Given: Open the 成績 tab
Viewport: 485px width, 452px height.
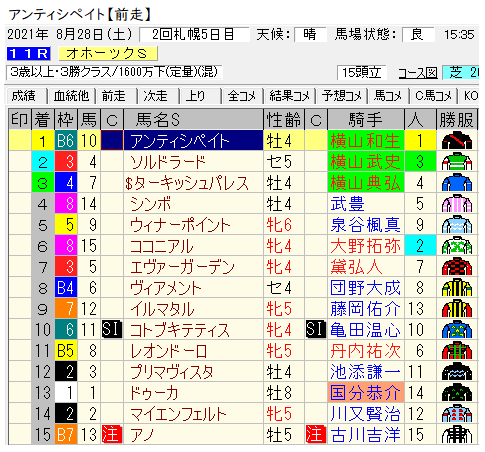Looking at the screenshot, I should pos(24,96).
